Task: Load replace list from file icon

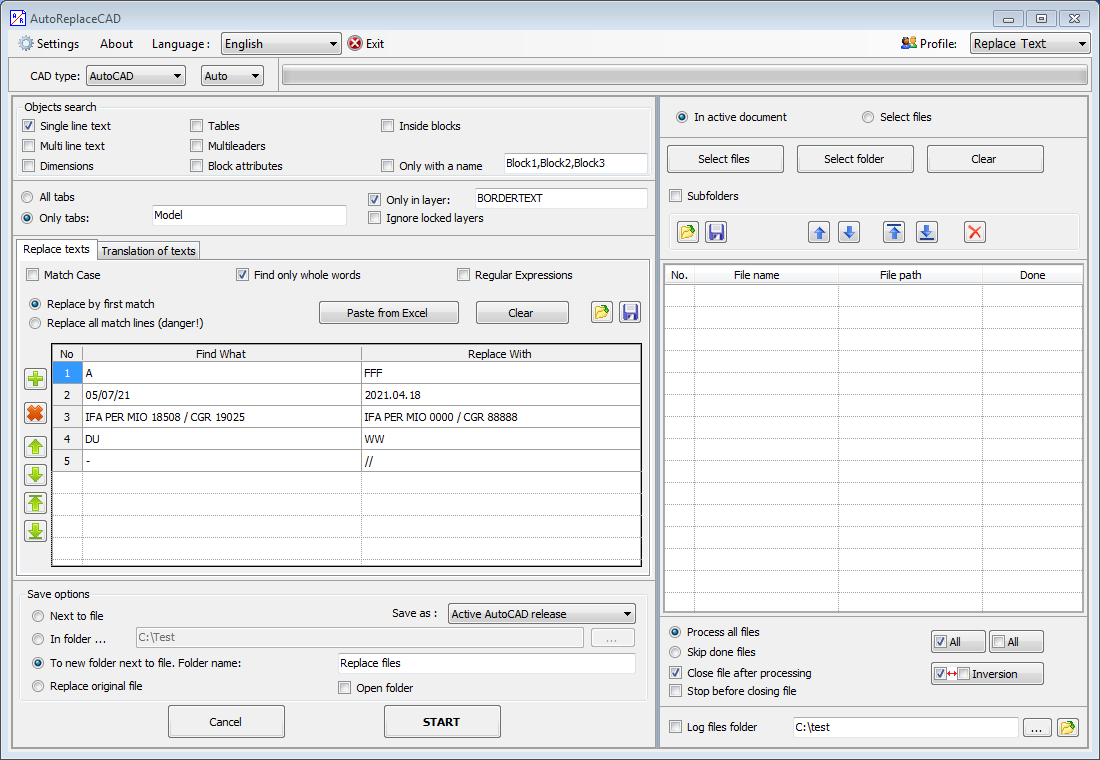Action: click(602, 312)
